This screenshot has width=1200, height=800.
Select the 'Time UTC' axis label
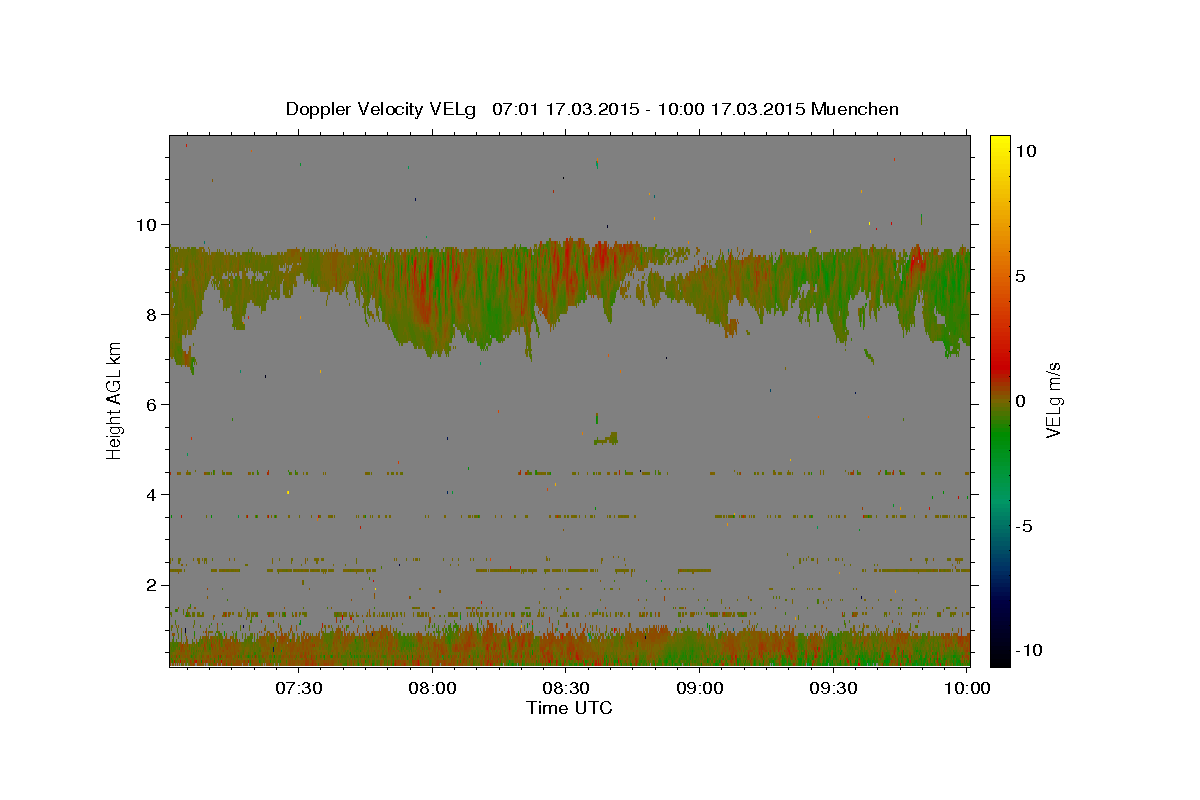(569, 708)
